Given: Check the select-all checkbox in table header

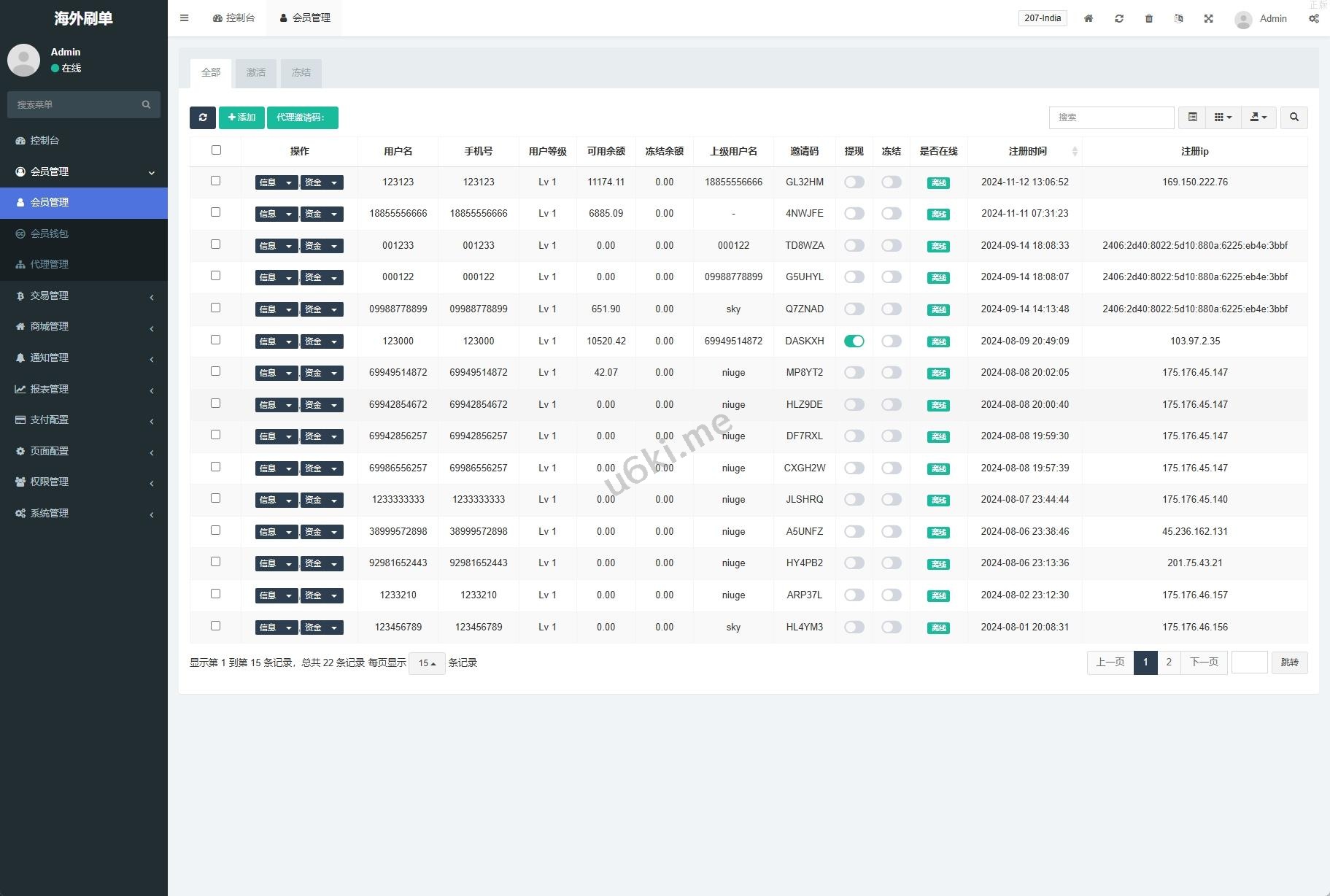Looking at the screenshot, I should pyautogui.click(x=216, y=150).
